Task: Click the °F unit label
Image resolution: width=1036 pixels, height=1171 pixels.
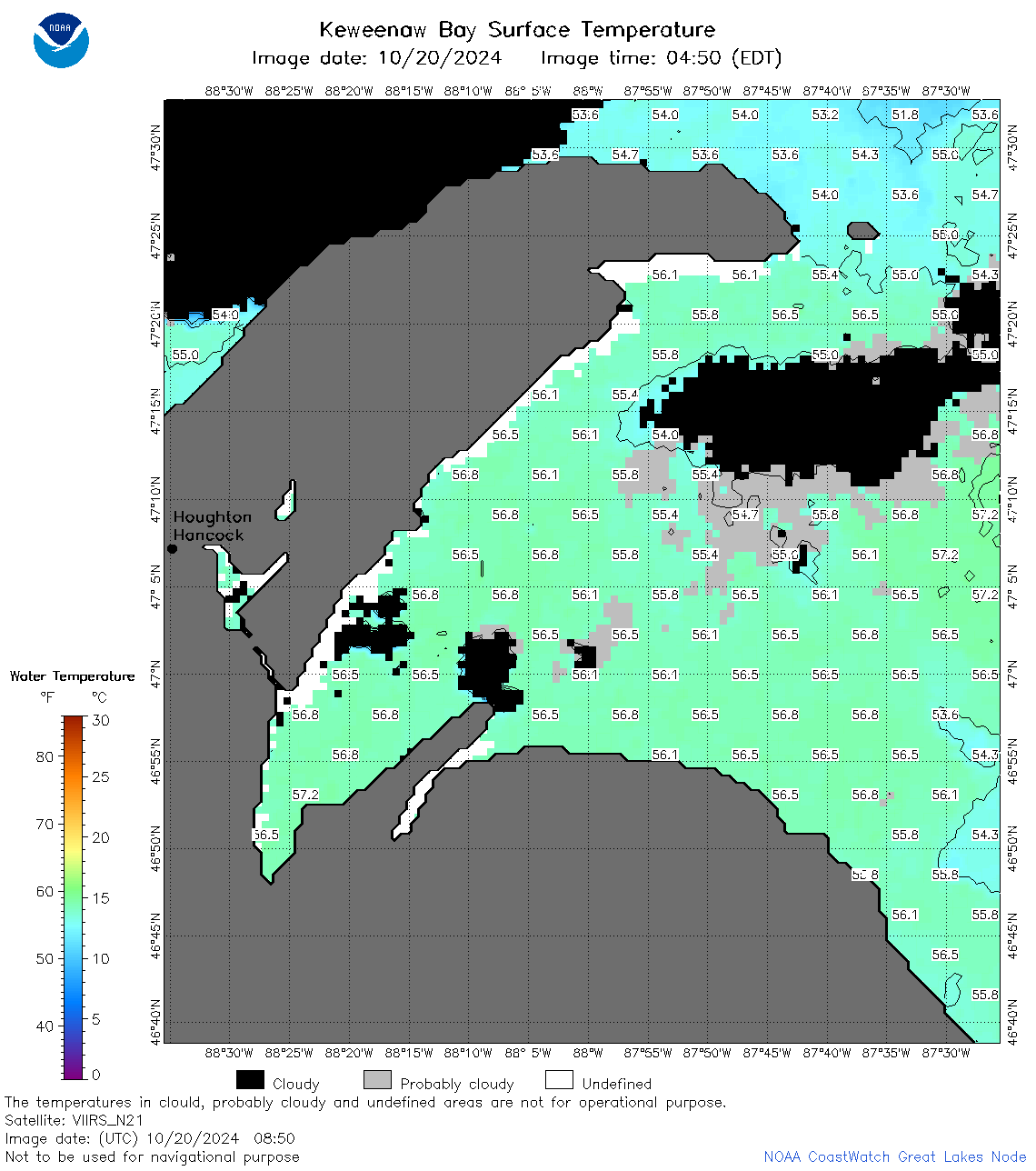Action: [46, 698]
